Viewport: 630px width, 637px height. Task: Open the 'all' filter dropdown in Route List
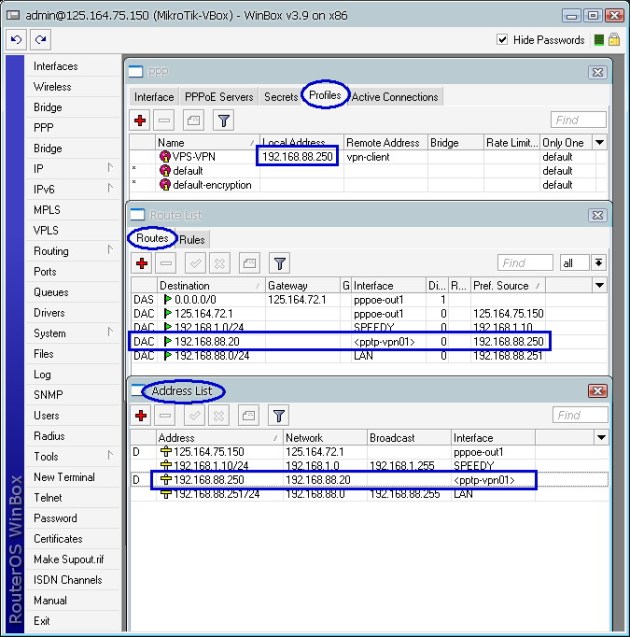tap(574, 263)
